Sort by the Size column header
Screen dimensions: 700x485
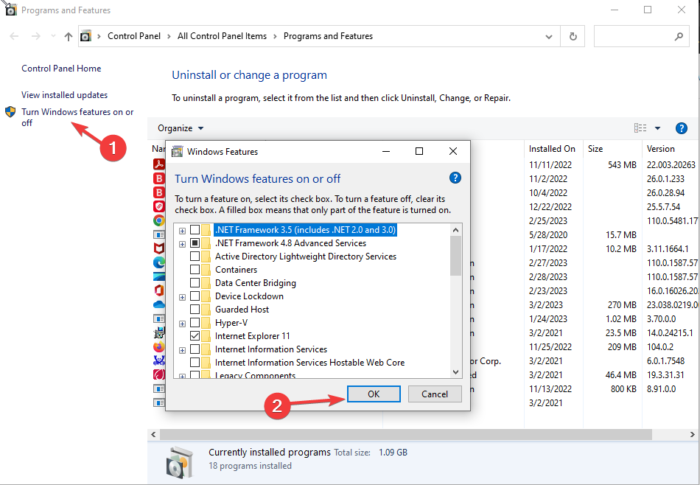pyautogui.click(x=595, y=149)
